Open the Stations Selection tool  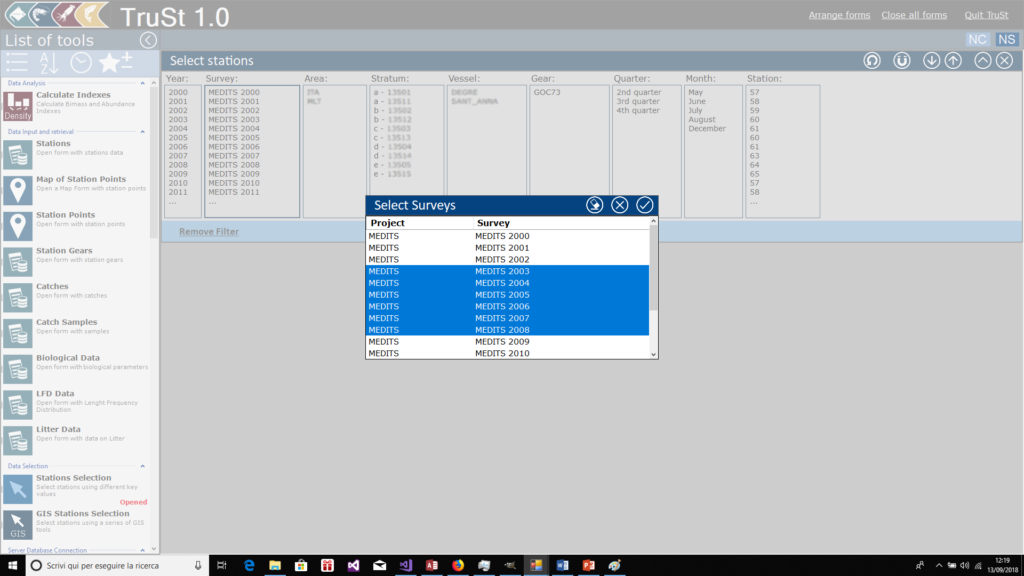point(18,489)
